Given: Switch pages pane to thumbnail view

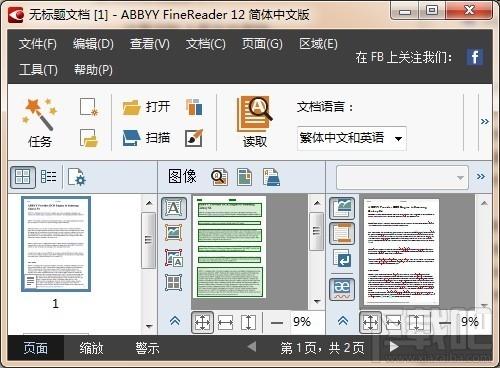Looking at the screenshot, I should 23,177.
